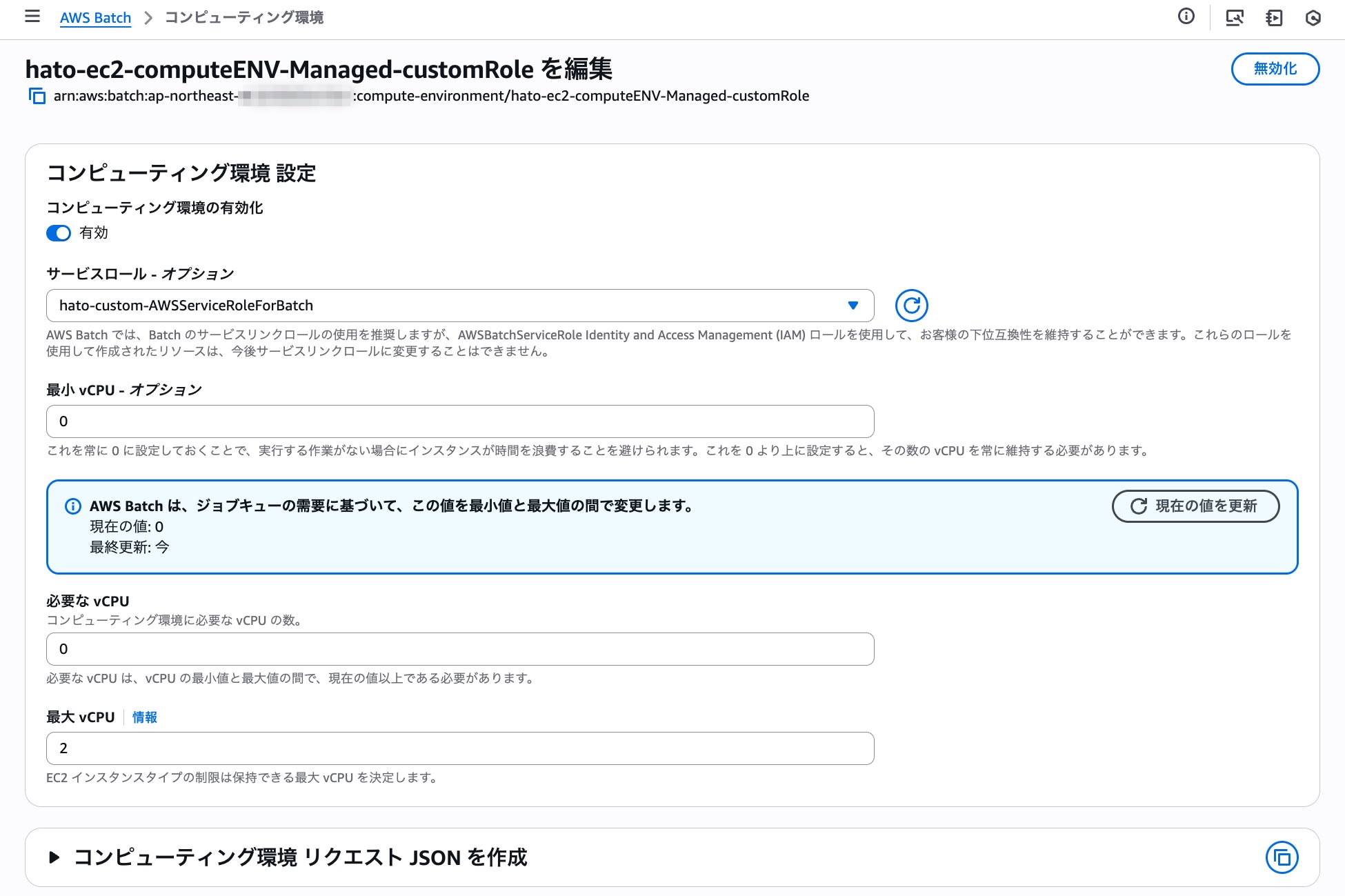Copy the compute environment ARN
The image size is (1345, 896).
pyautogui.click(x=37, y=96)
